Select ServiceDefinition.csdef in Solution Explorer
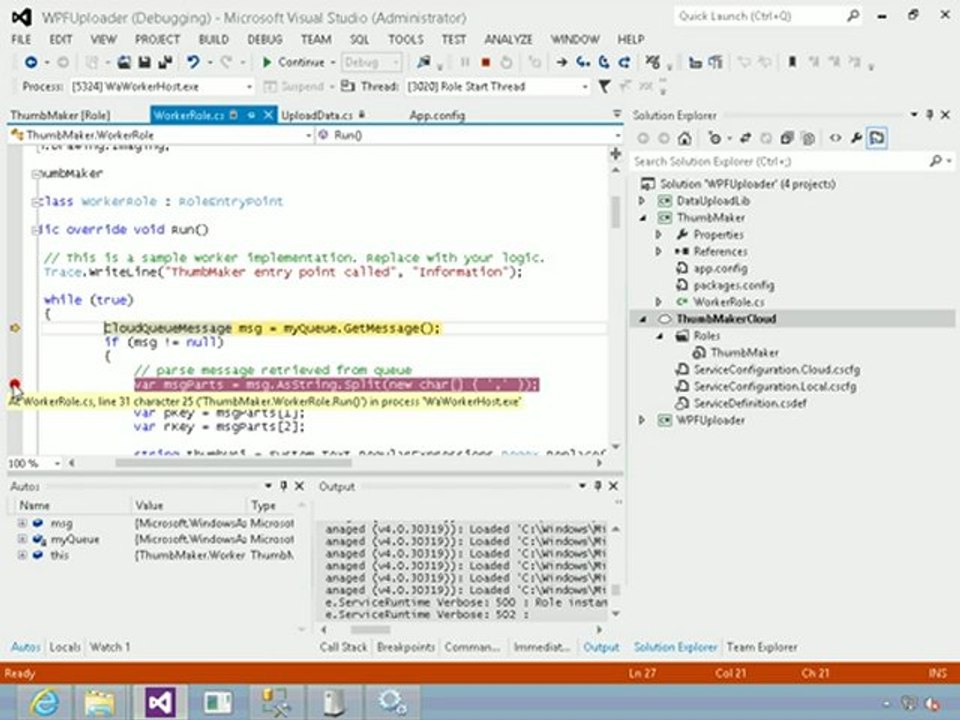Image resolution: width=960 pixels, height=720 pixels. [x=749, y=403]
